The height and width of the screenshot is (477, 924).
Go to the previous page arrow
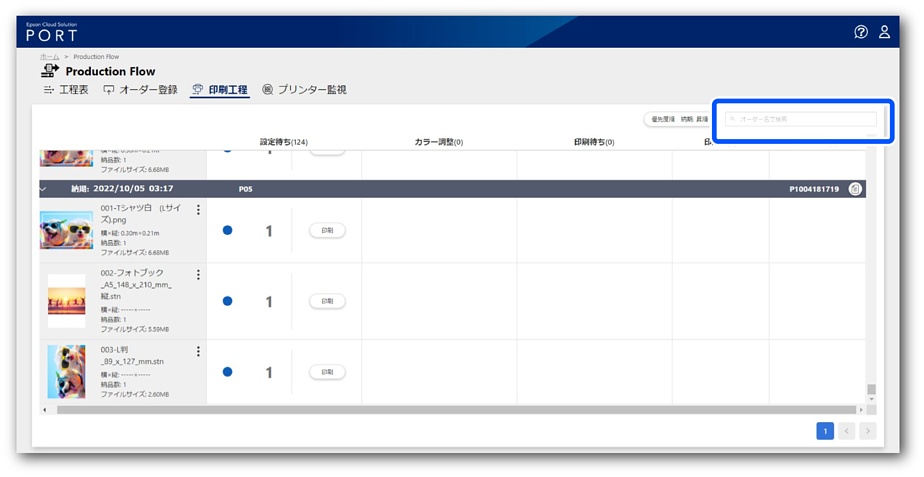pyautogui.click(x=846, y=431)
